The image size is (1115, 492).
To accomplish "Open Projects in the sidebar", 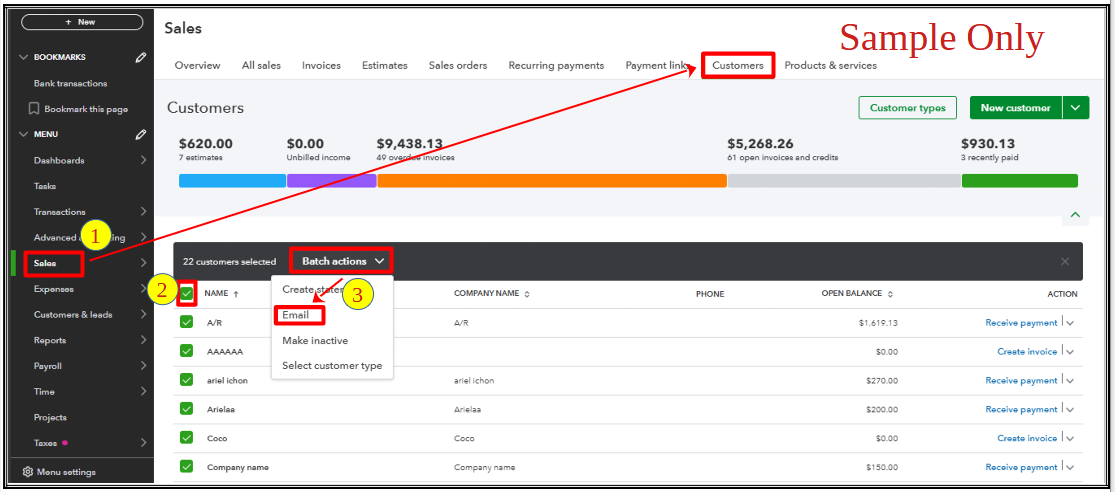I will click(x=50, y=417).
